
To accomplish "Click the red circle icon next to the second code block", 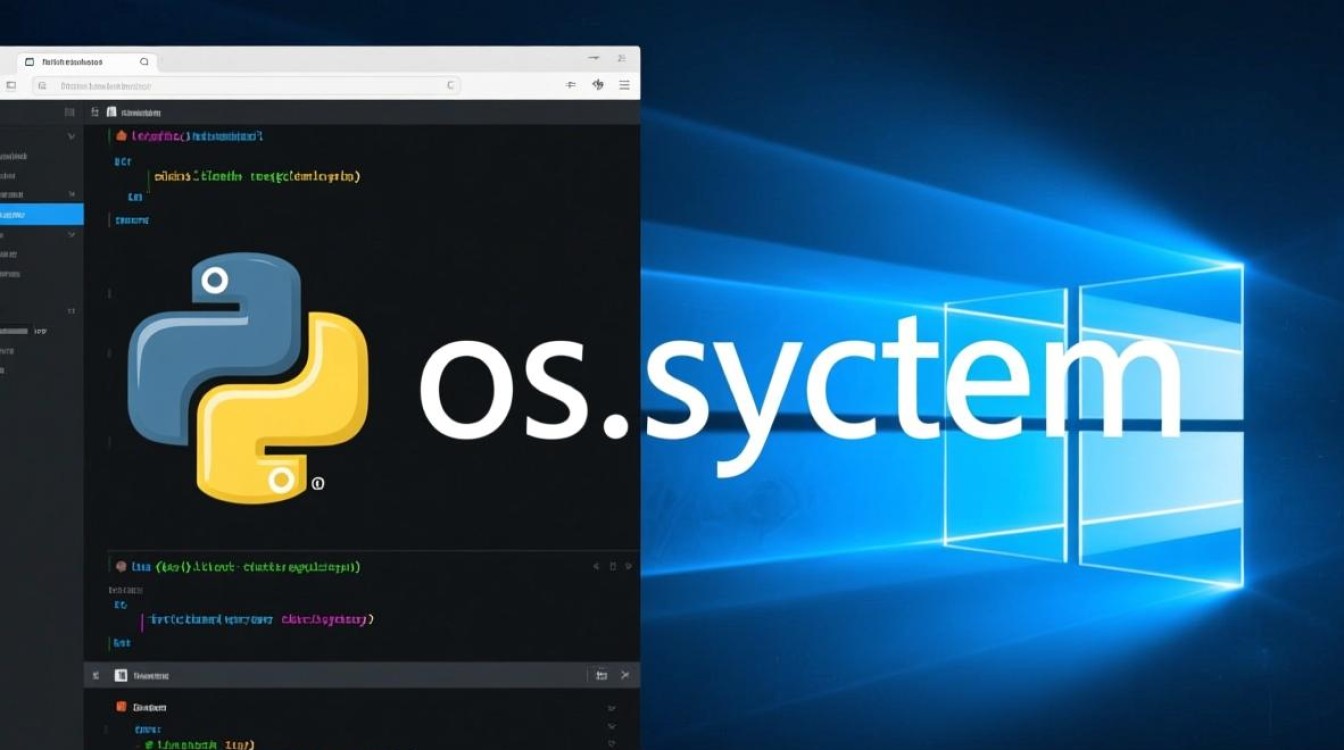I will coord(120,566).
